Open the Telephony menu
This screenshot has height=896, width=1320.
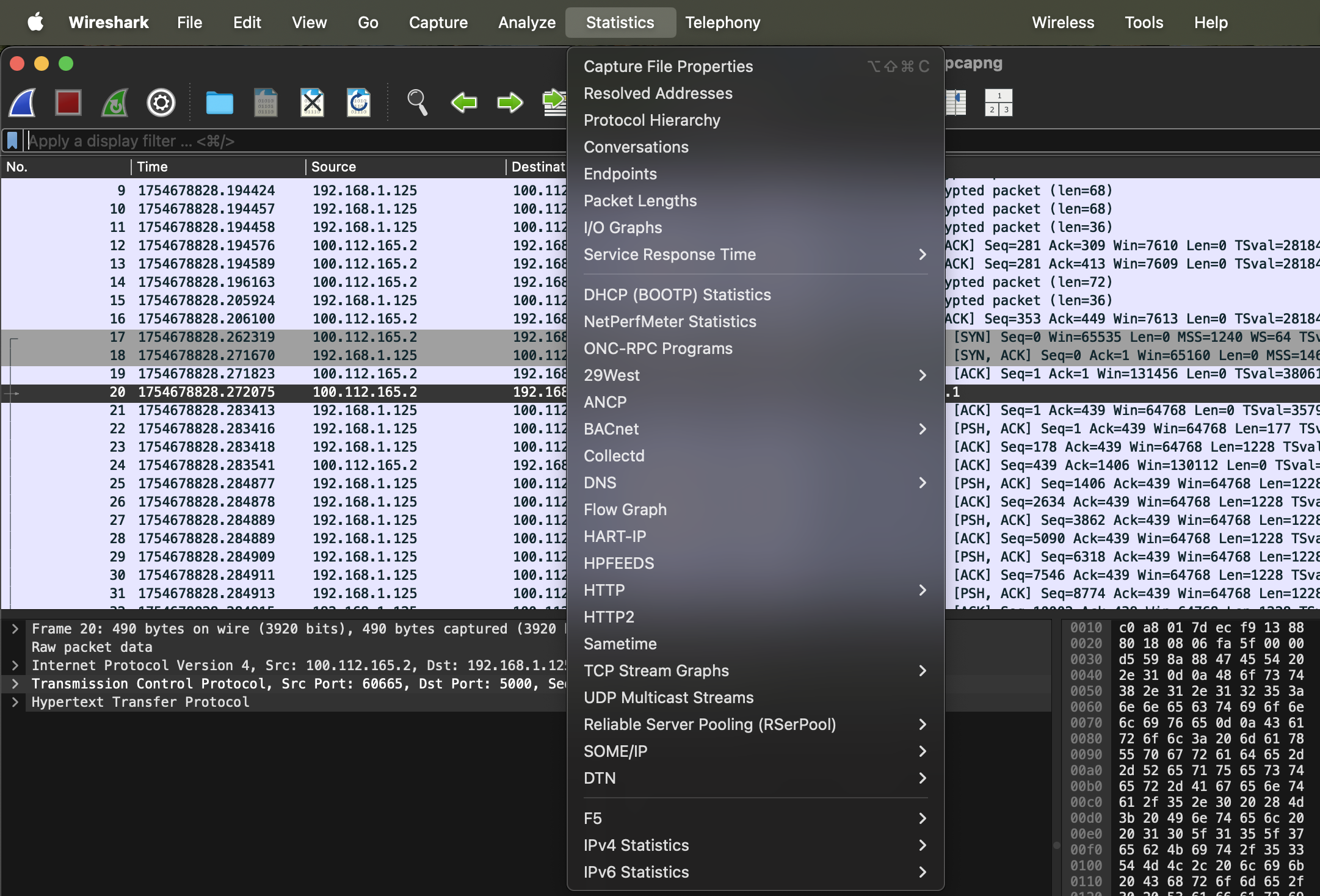pos(722,23)
